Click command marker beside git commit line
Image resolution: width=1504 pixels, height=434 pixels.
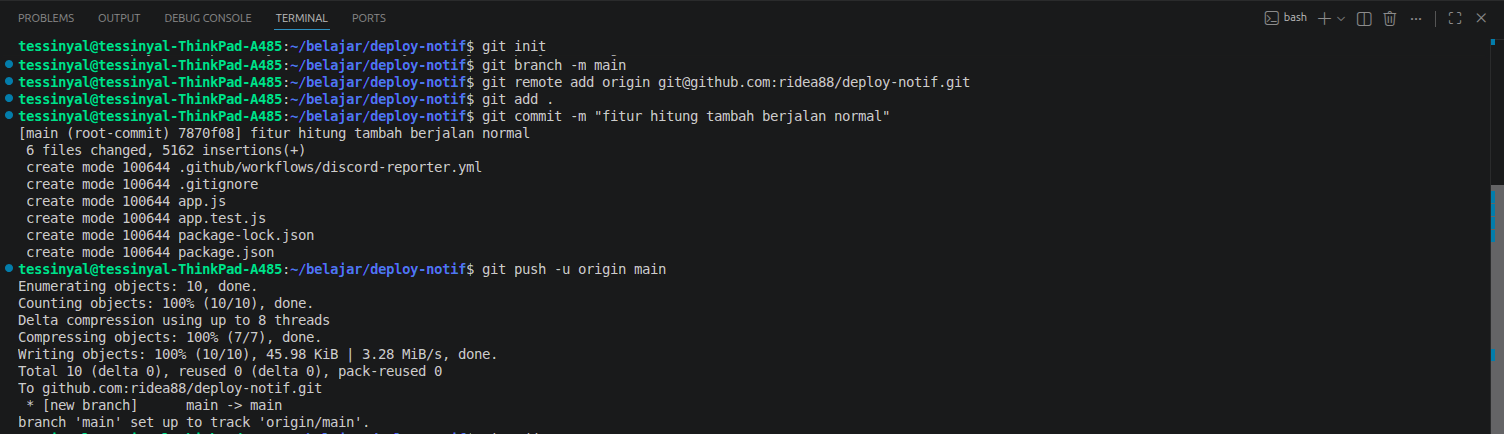tap(9, 115)
